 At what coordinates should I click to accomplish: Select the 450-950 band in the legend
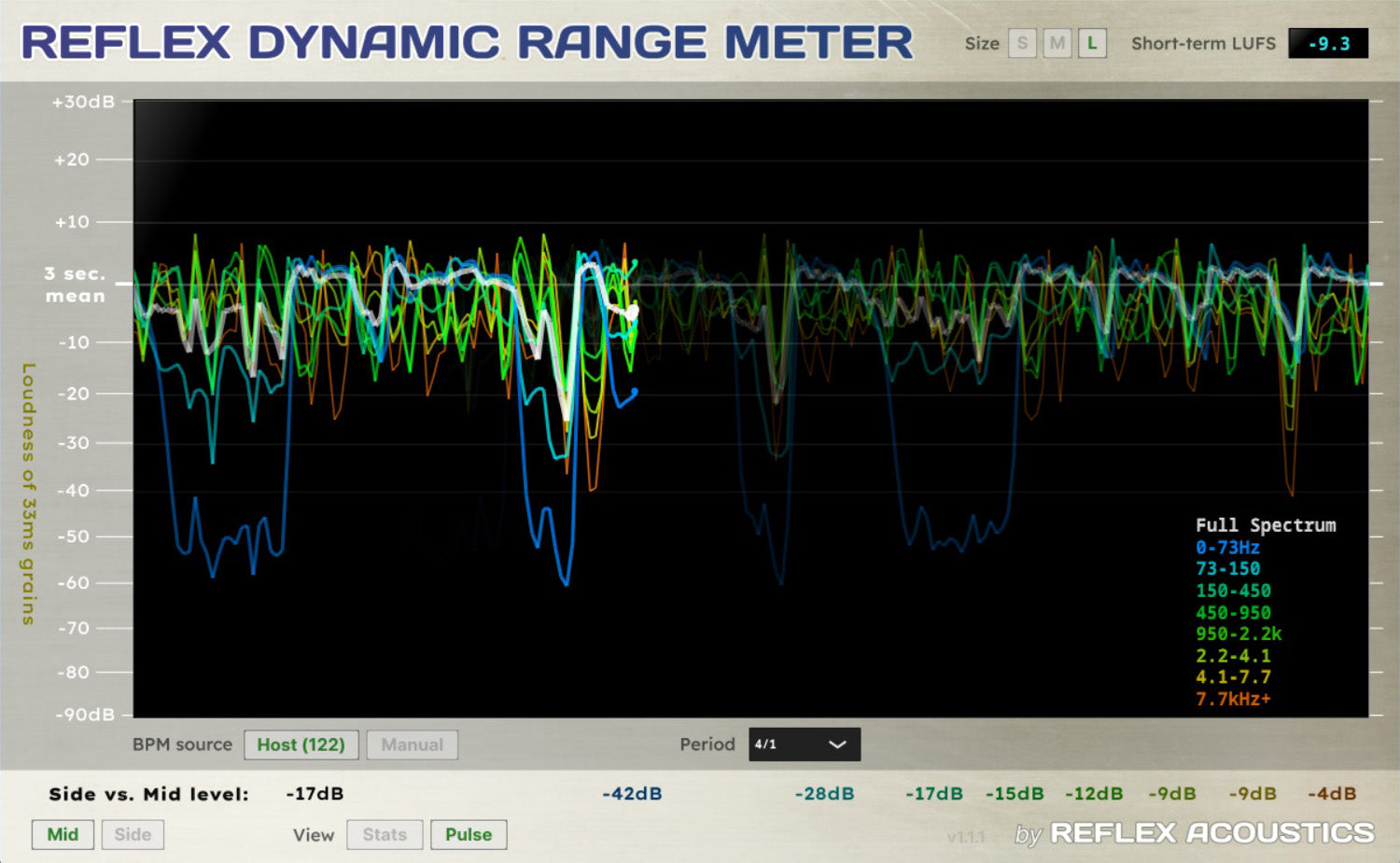[x=1232, y=612]
